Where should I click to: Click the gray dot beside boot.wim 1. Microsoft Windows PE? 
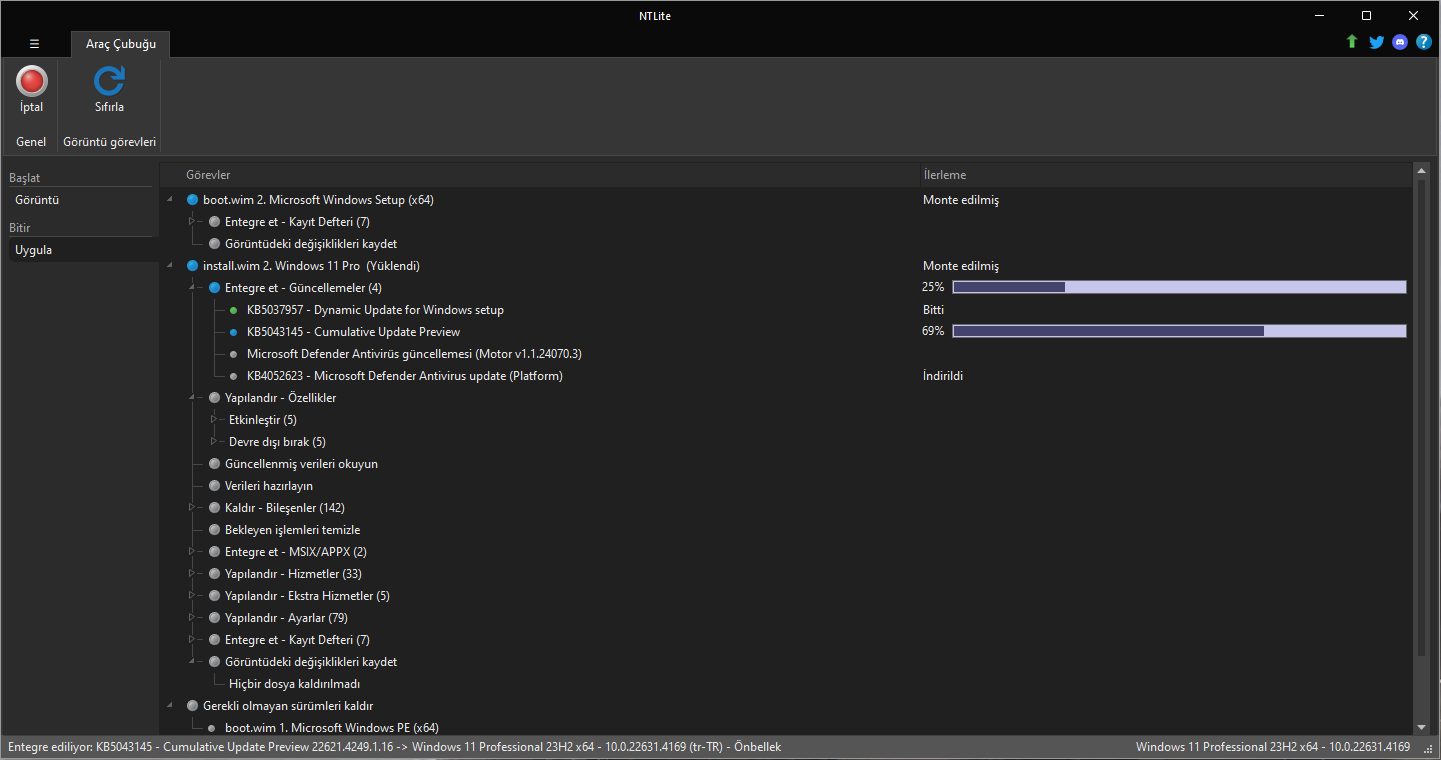[x=213, y=728]
